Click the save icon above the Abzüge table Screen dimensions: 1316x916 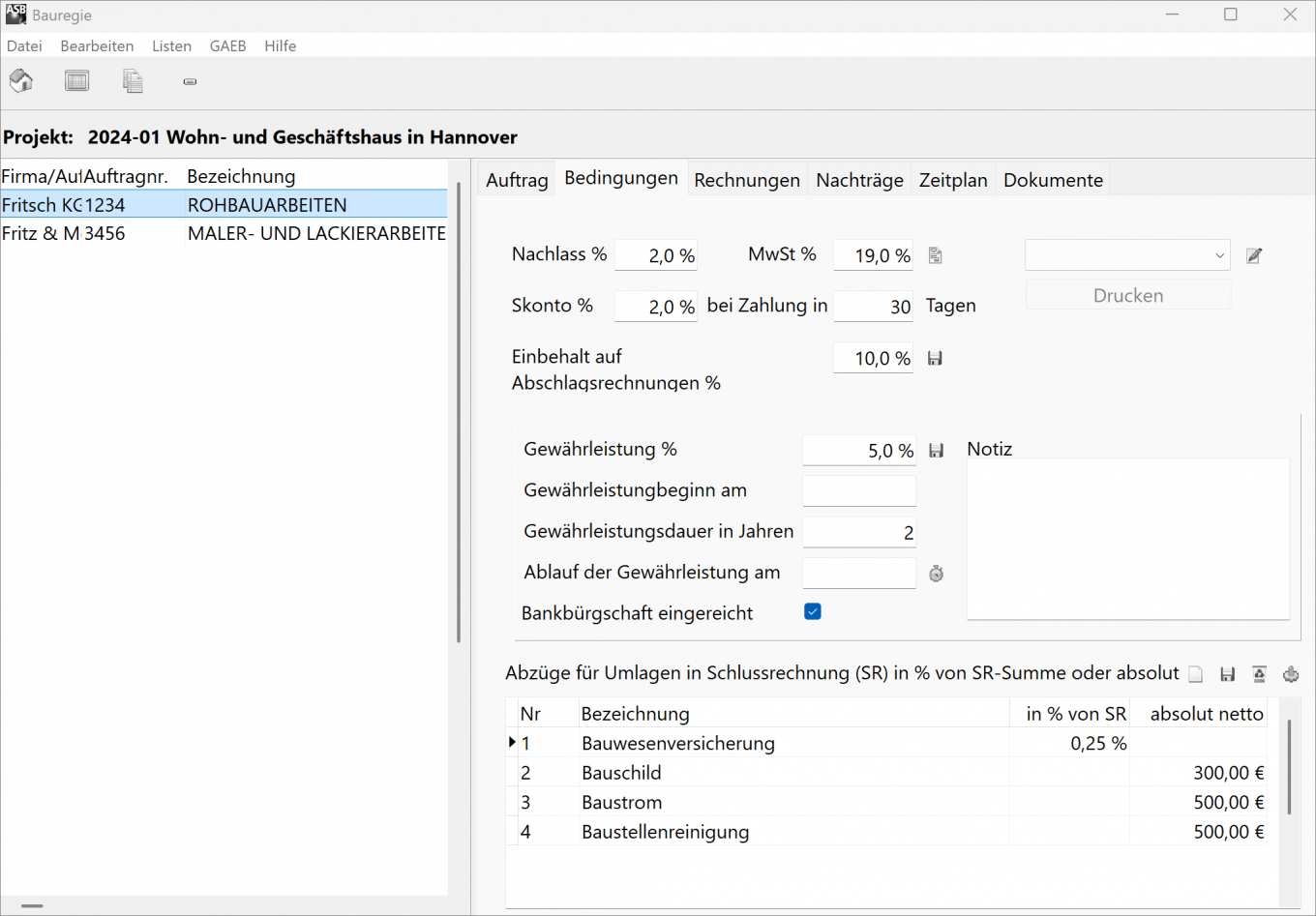click(x=1227, y=674)
